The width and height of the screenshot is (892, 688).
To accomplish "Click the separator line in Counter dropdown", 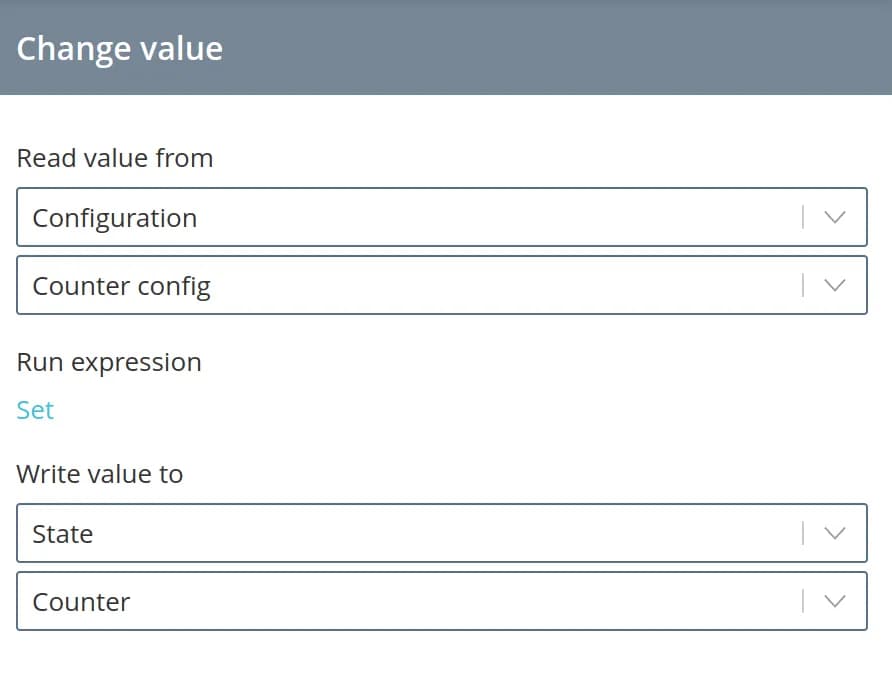I will tap(802, 601).
